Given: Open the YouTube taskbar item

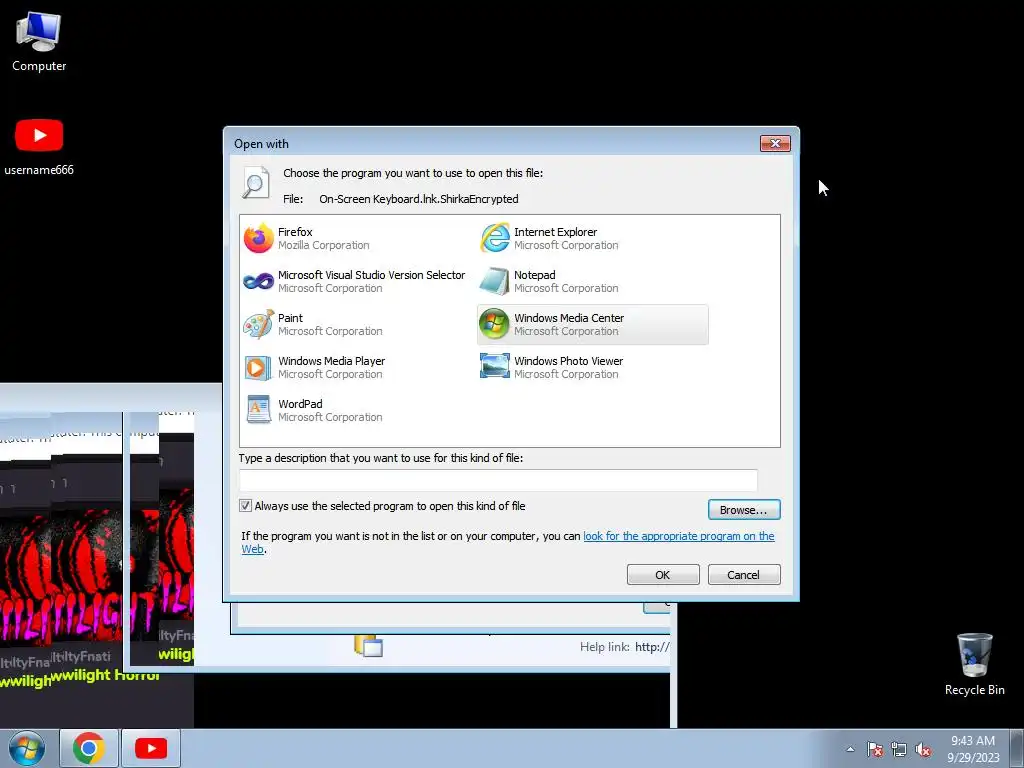Looking at the screenshot, I should (x=151, y=748).
